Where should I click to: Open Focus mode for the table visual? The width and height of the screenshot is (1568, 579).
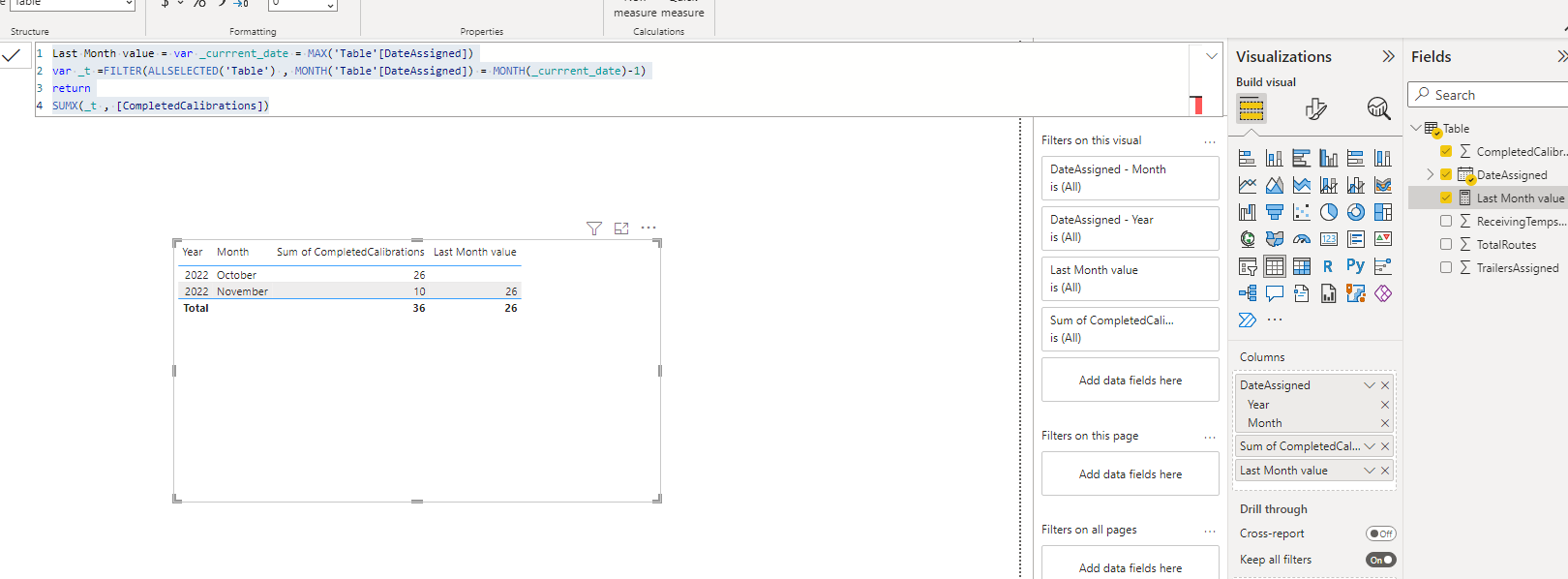(x=621, y=229)
